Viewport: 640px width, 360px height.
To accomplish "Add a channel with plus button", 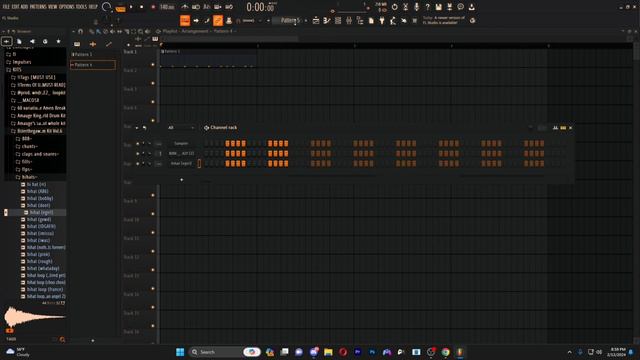I will [182, 180].
